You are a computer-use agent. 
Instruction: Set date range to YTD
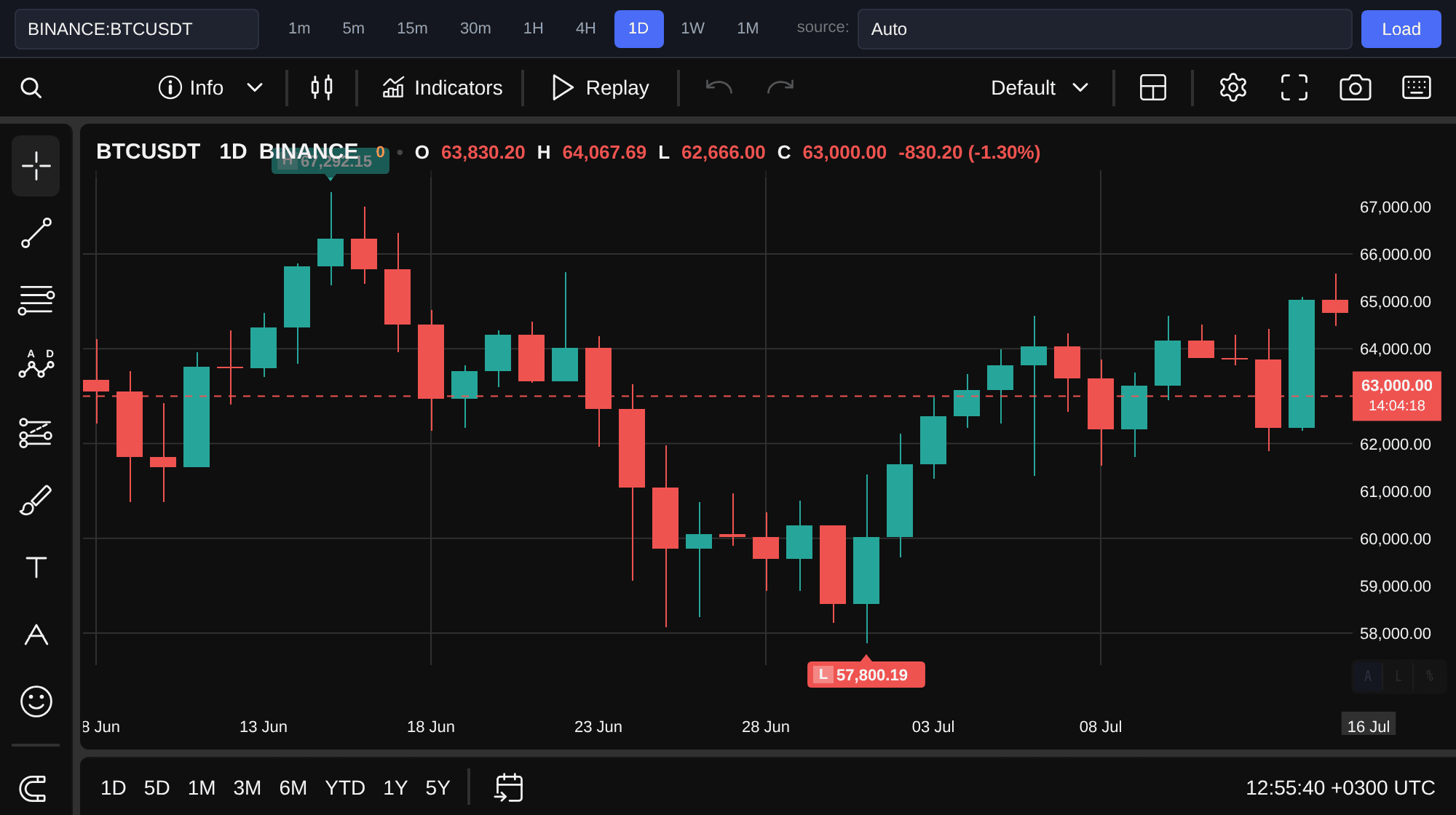click(x=345, y=787)
